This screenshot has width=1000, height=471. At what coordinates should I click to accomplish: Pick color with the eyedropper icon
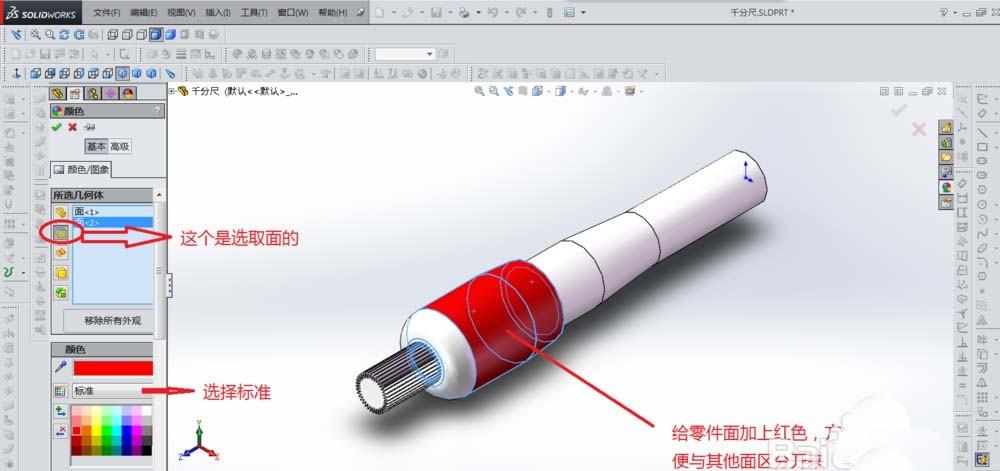pyautogui.click(x=61, y=367)
